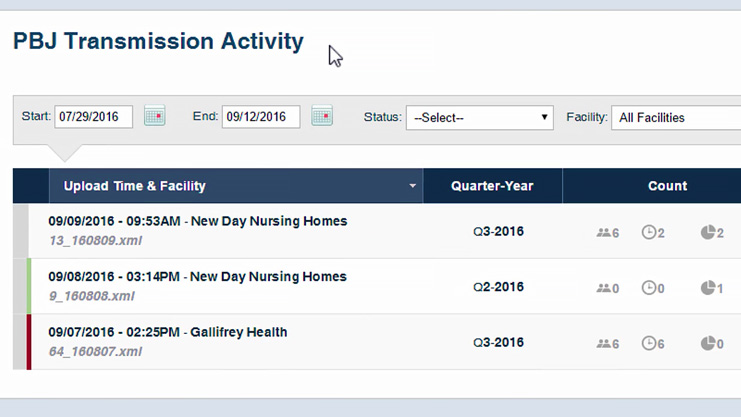The image size is (741, 417).
Task: Click the Start date input field
Action: [93, 117]
